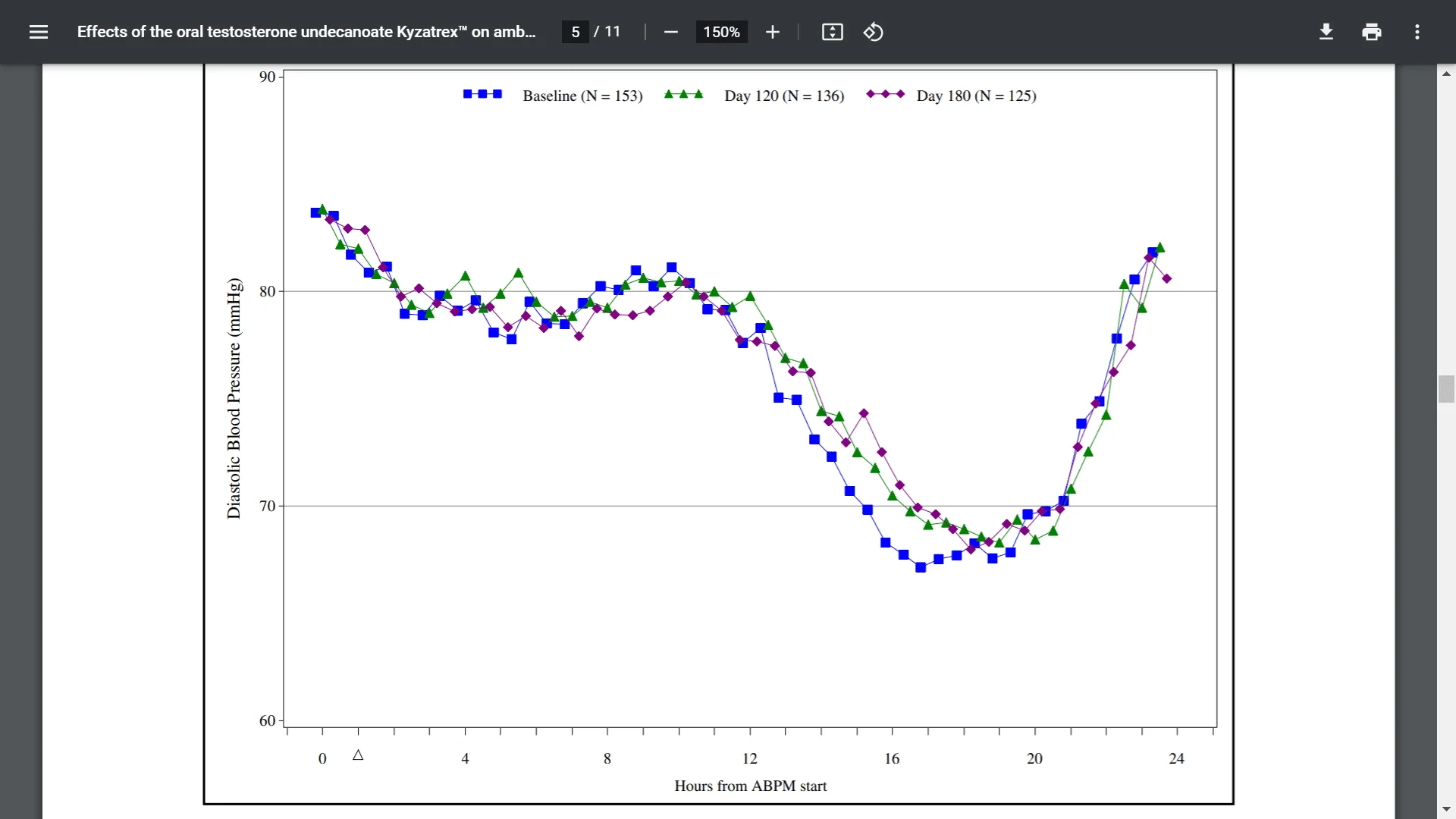Click the x-axis value 20
The width and height of the screenshot is (1456, 819).
click(1034, 758)
